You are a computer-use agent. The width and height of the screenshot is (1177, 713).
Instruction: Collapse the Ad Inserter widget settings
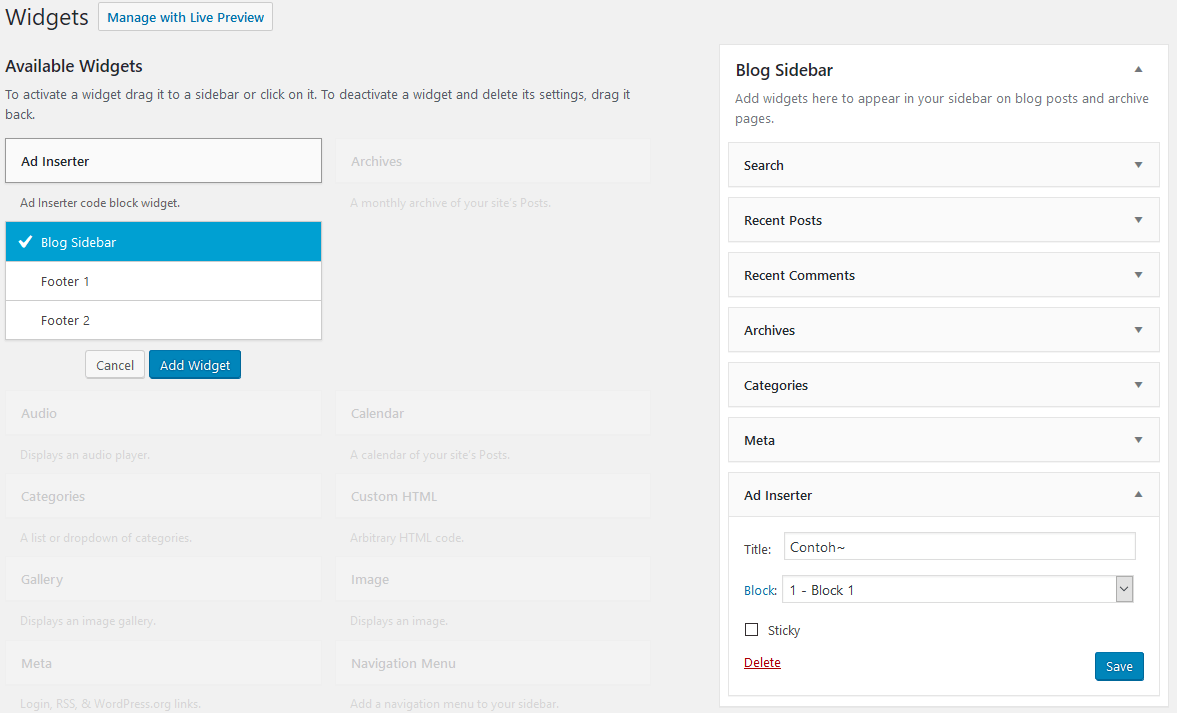tap(1137, 495)
